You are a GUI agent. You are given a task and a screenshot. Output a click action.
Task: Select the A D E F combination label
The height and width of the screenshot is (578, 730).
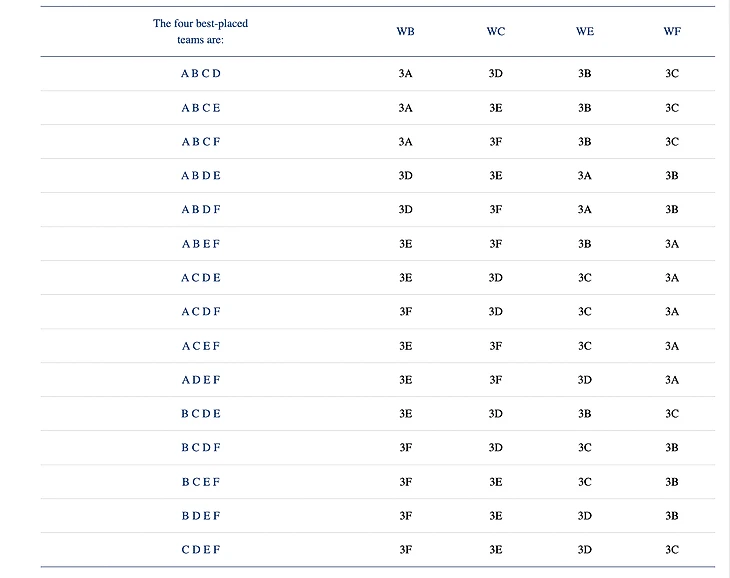pyautogui.click(x=201, y=380)
